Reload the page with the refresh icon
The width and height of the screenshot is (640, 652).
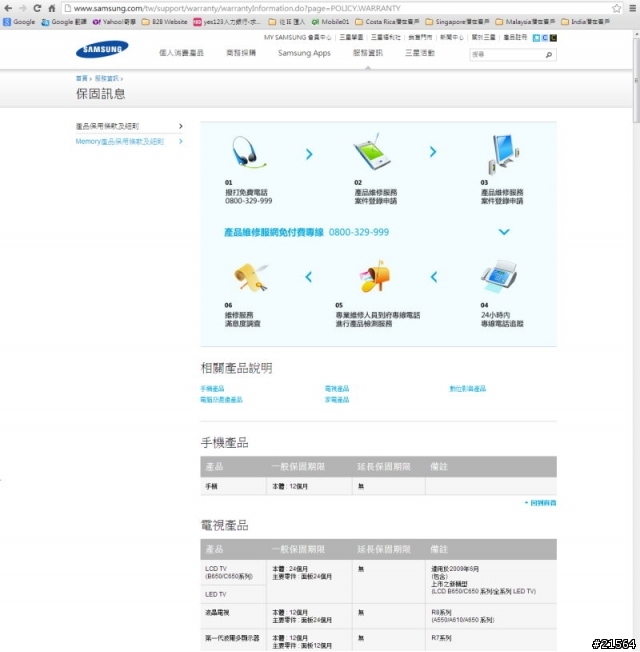(x=37, y=8)
